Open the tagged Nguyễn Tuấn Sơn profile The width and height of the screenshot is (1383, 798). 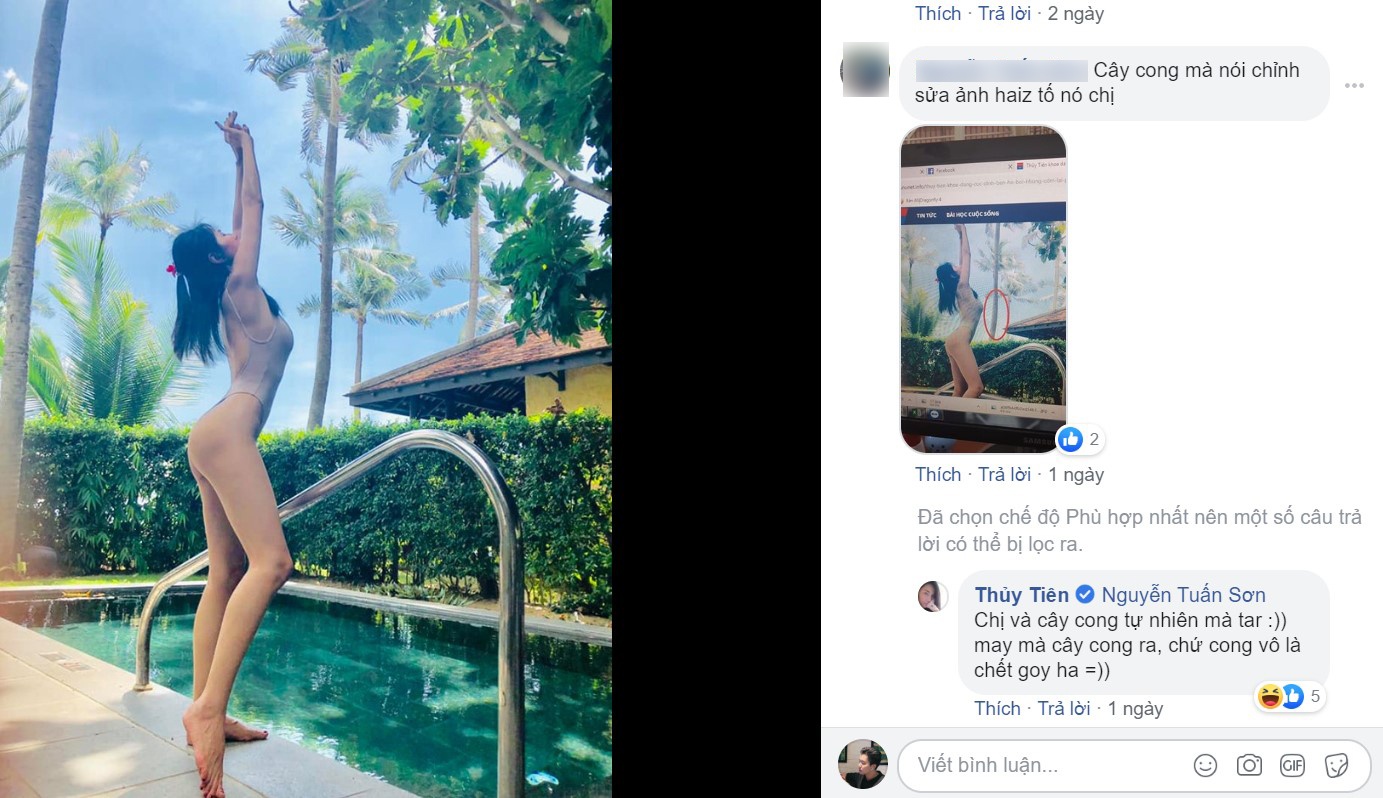click(x=1183, y=595)
